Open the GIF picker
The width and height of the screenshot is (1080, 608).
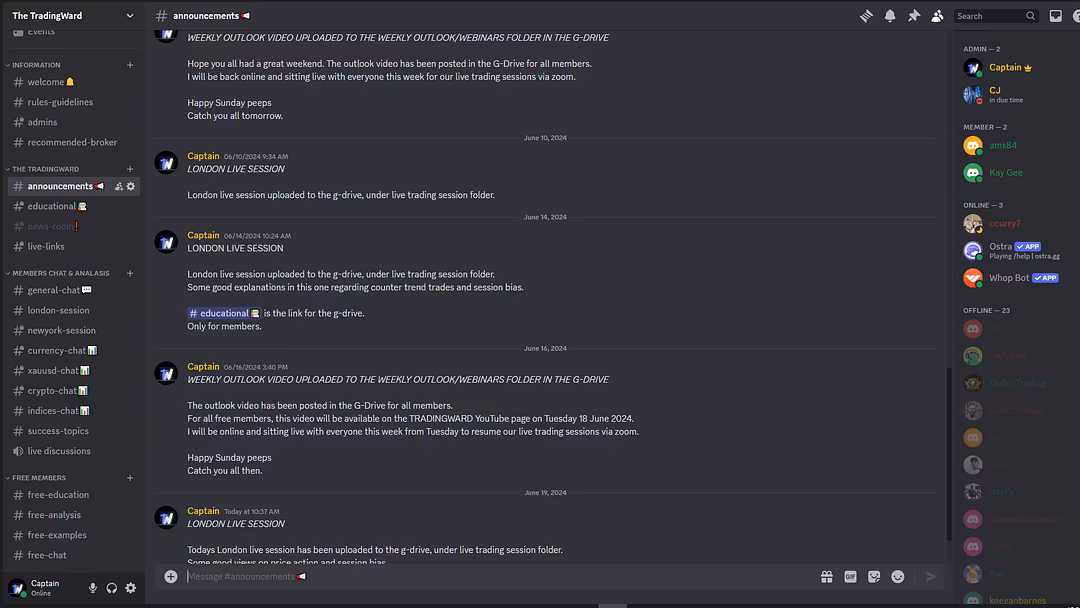[850, 576]
